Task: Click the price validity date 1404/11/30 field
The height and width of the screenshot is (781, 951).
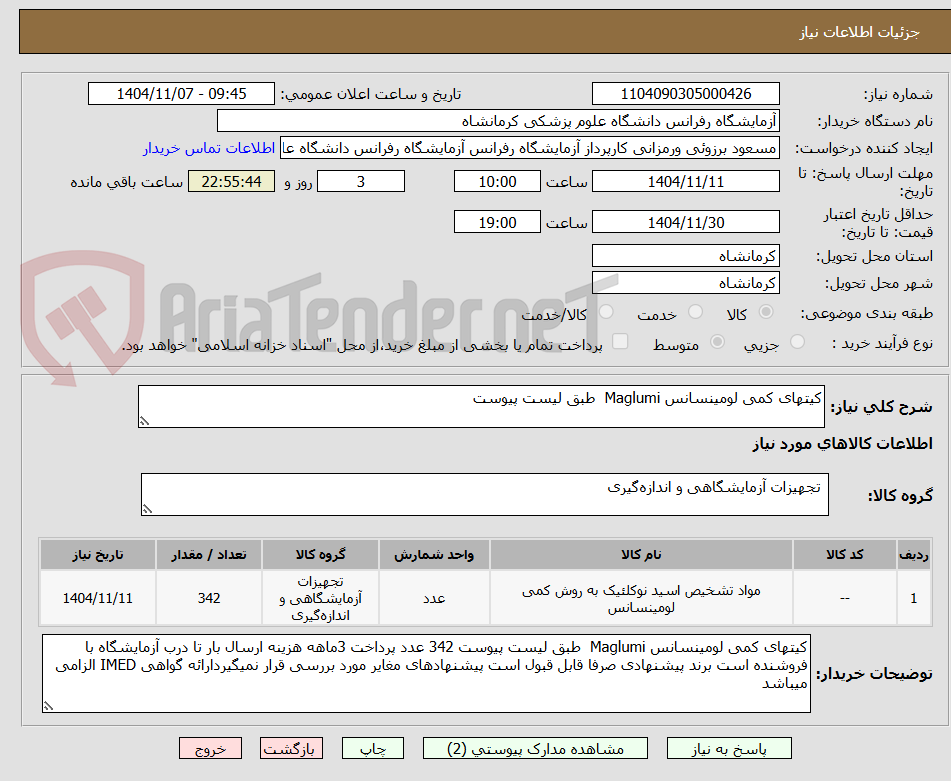Action: pyautogui.click(x=685, y=222)
